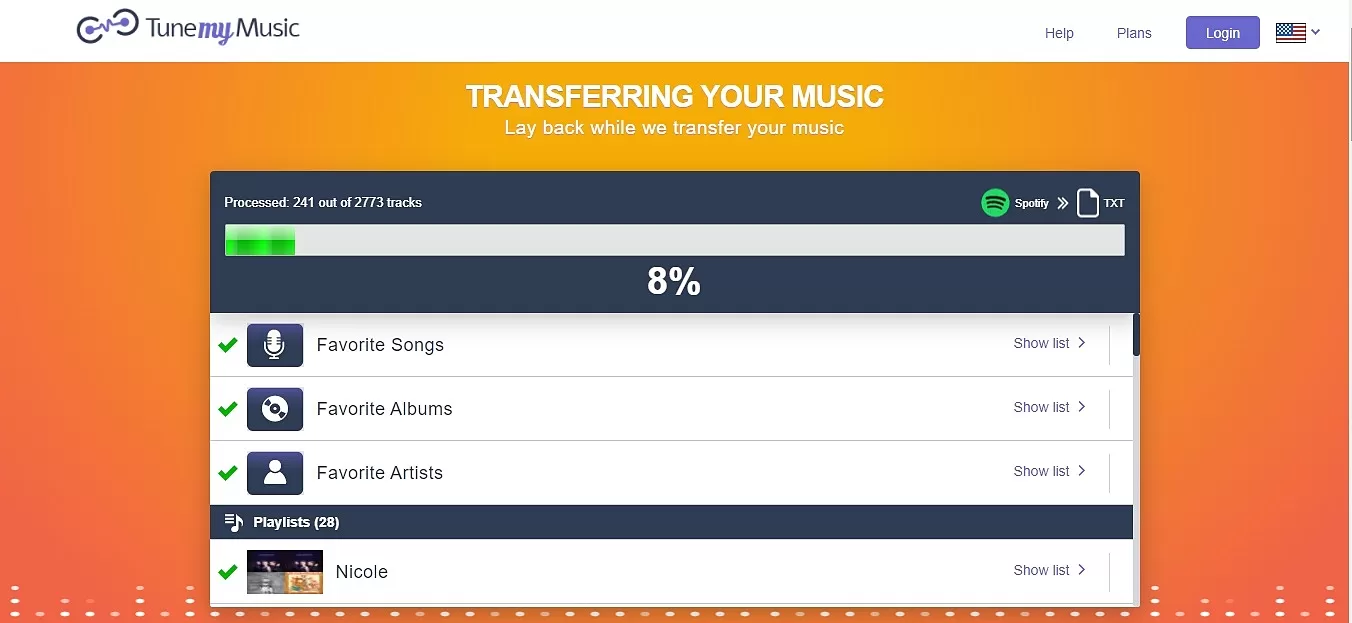Screen dimensions: 1352x623
Task: Expand Show list for Favorite Artists
Action: pos(1049,471)
